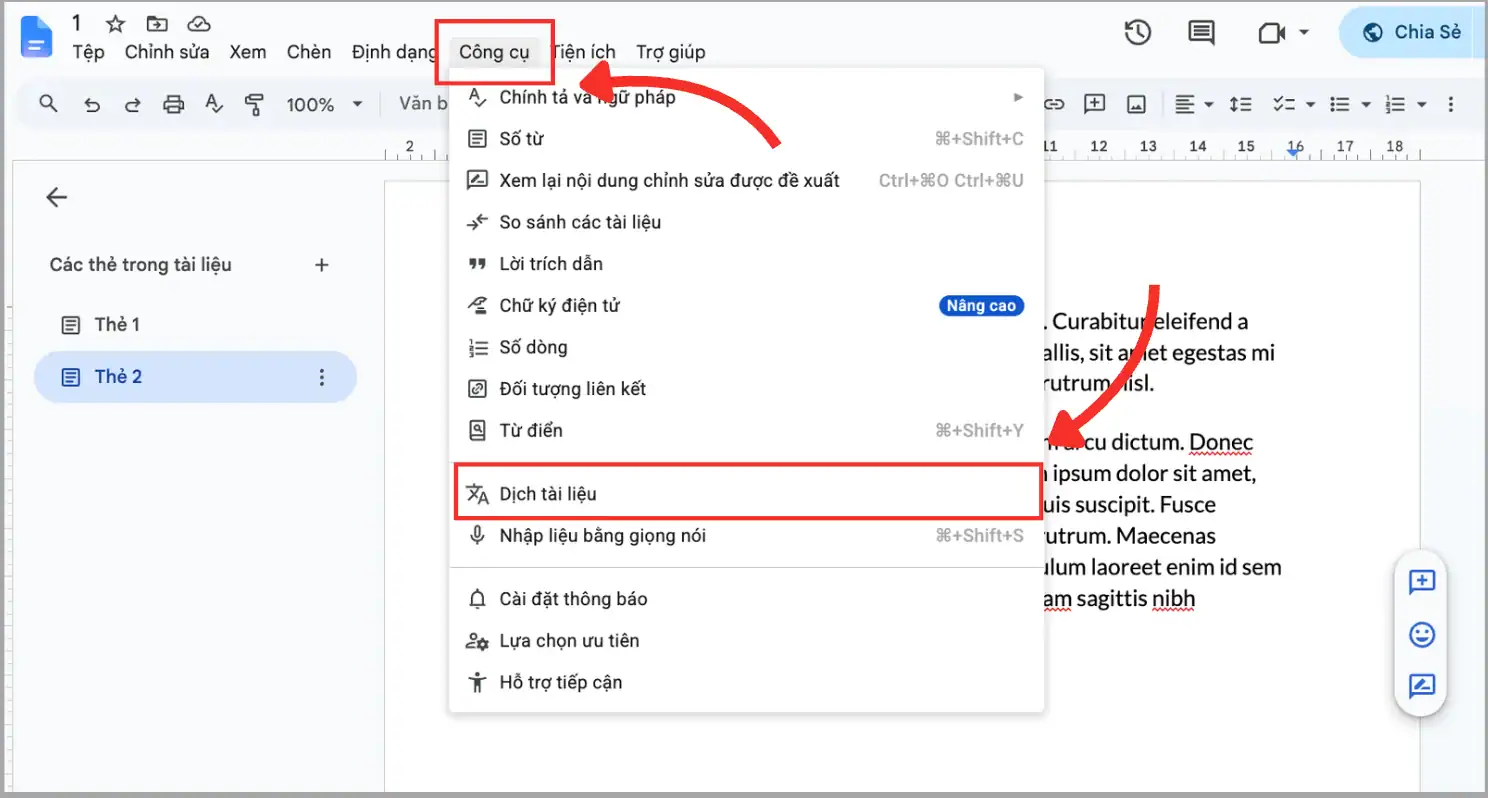
Task: Click the back arrow in sidebar
Action: (x=57, y=197)
